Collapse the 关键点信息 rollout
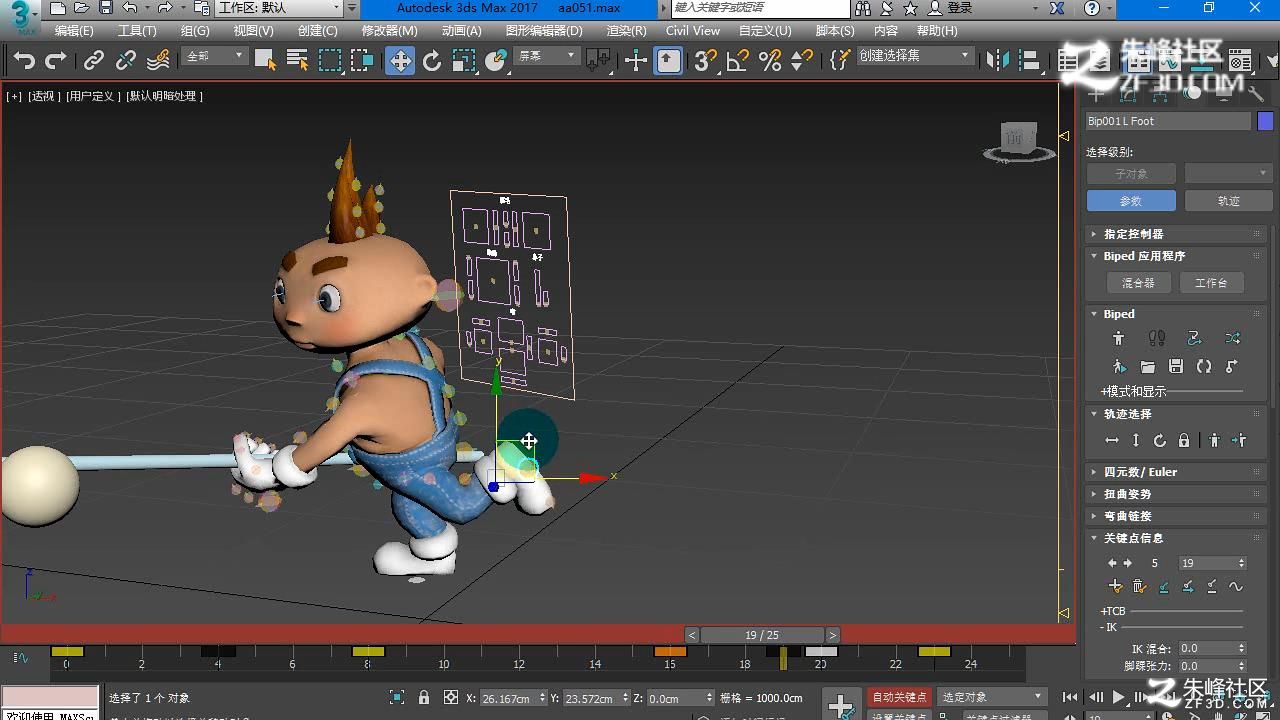This screenshot has height=720, width=1280. [1176, 538]
